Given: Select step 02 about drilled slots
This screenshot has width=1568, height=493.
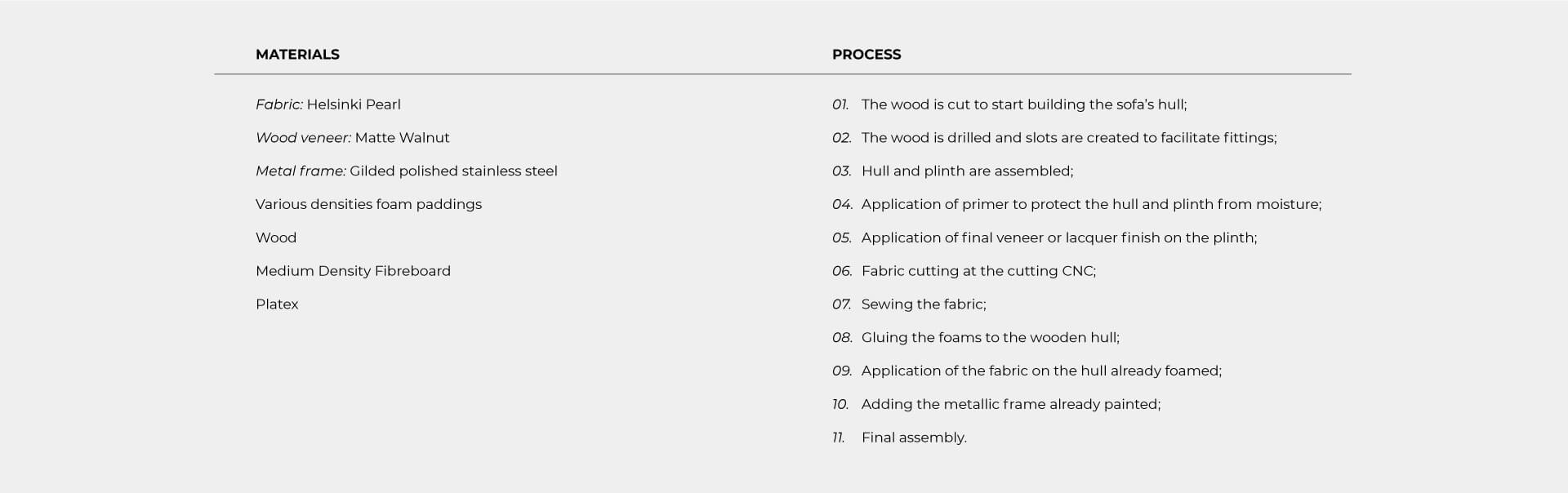Looking at the screenshot, I should [1068, 138].
